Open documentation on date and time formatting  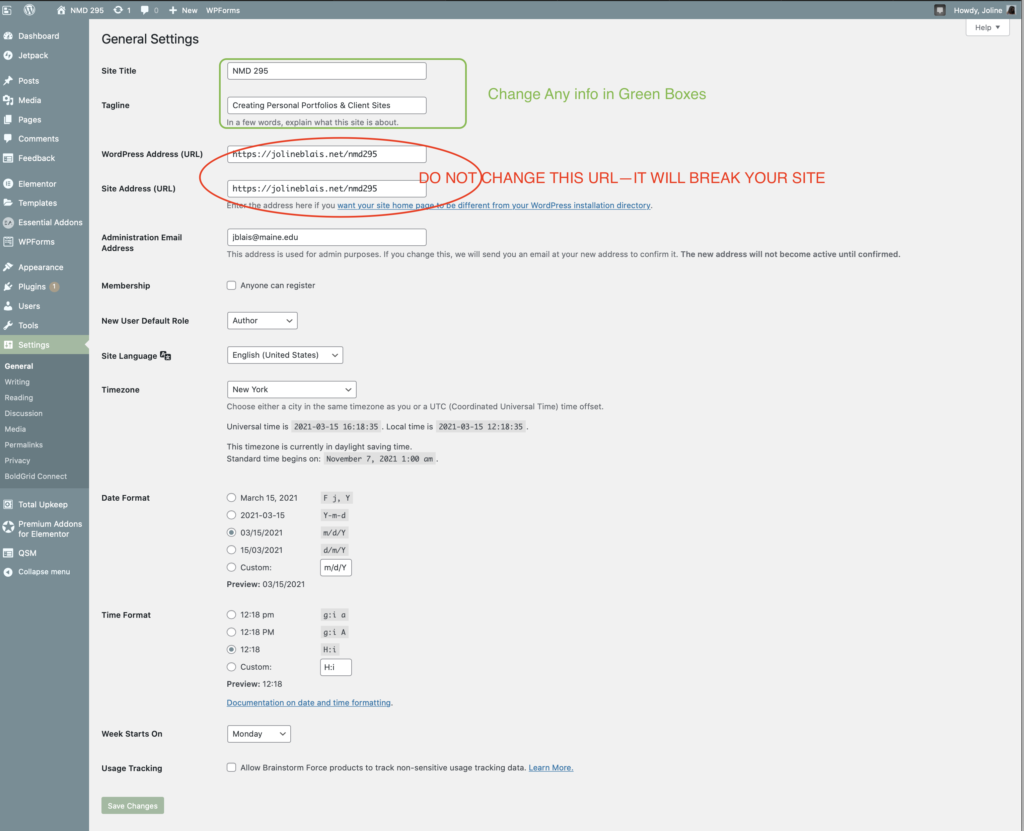pos(308,703)
